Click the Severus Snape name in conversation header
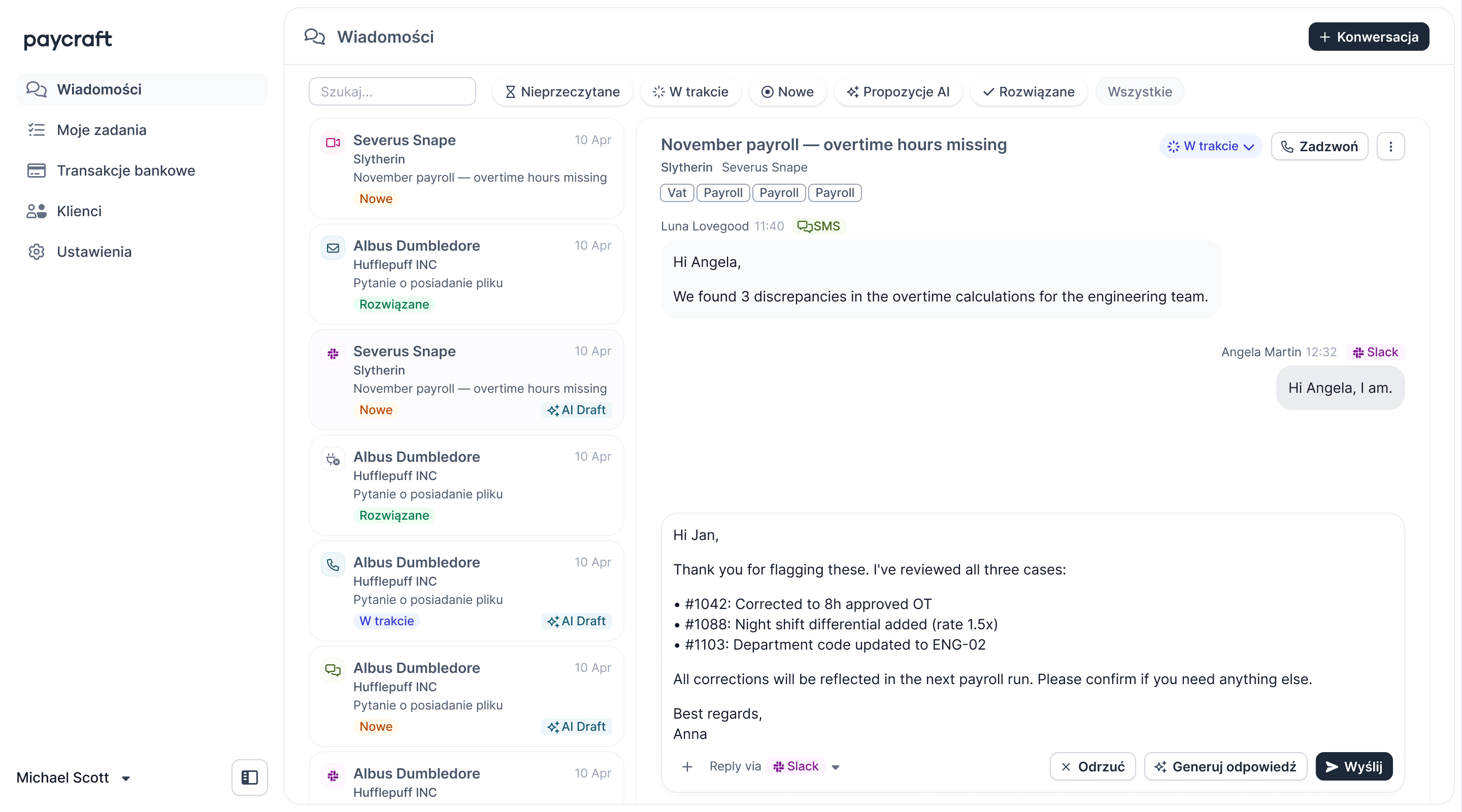This screenshot has height=812, width=1462. (x=764, y=167)
